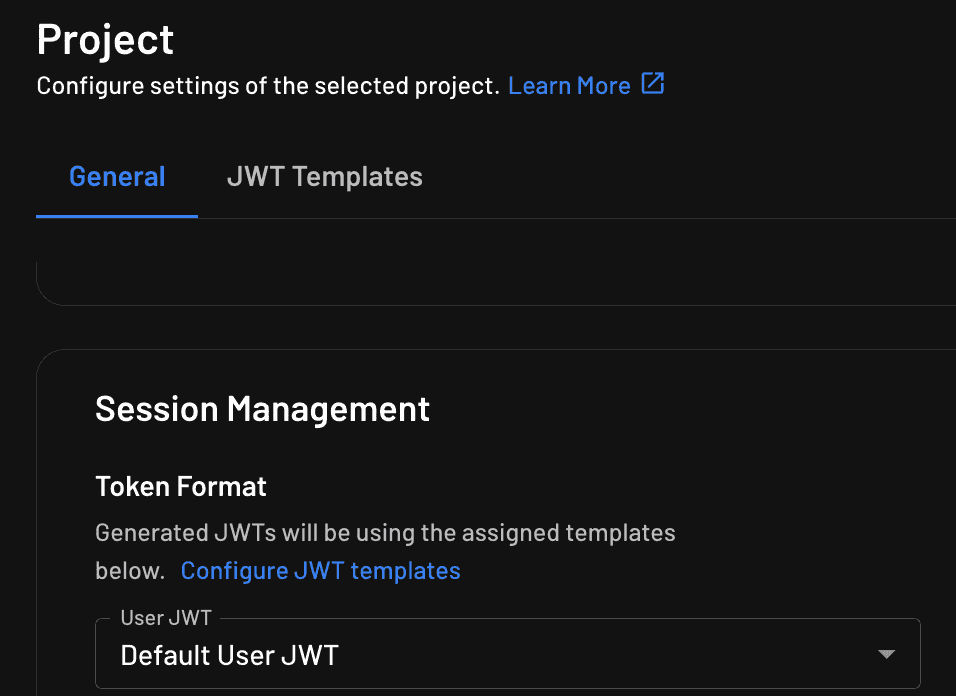Click the Session Management section header
The image size is (956, 696).
click(262, 409)
